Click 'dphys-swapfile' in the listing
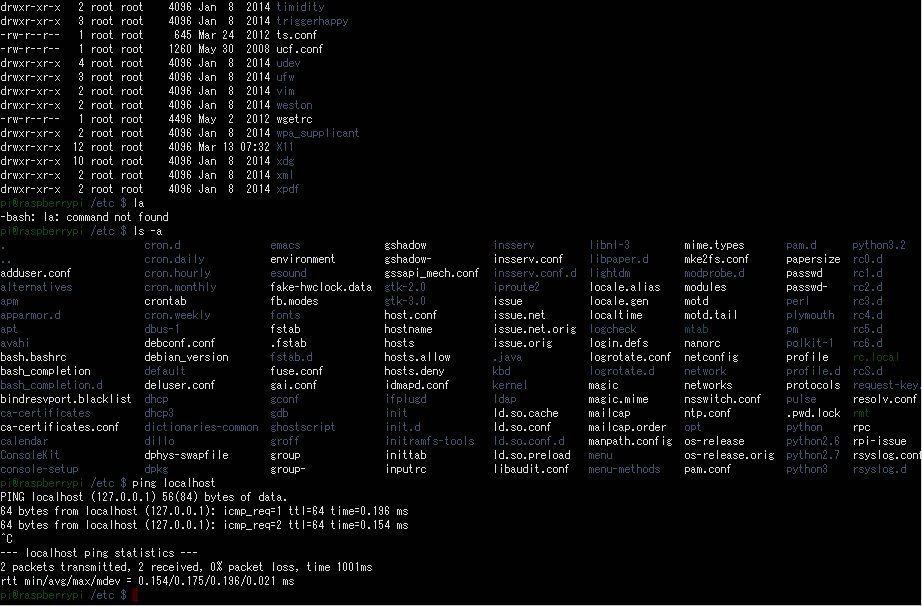 tap(186, 455)
